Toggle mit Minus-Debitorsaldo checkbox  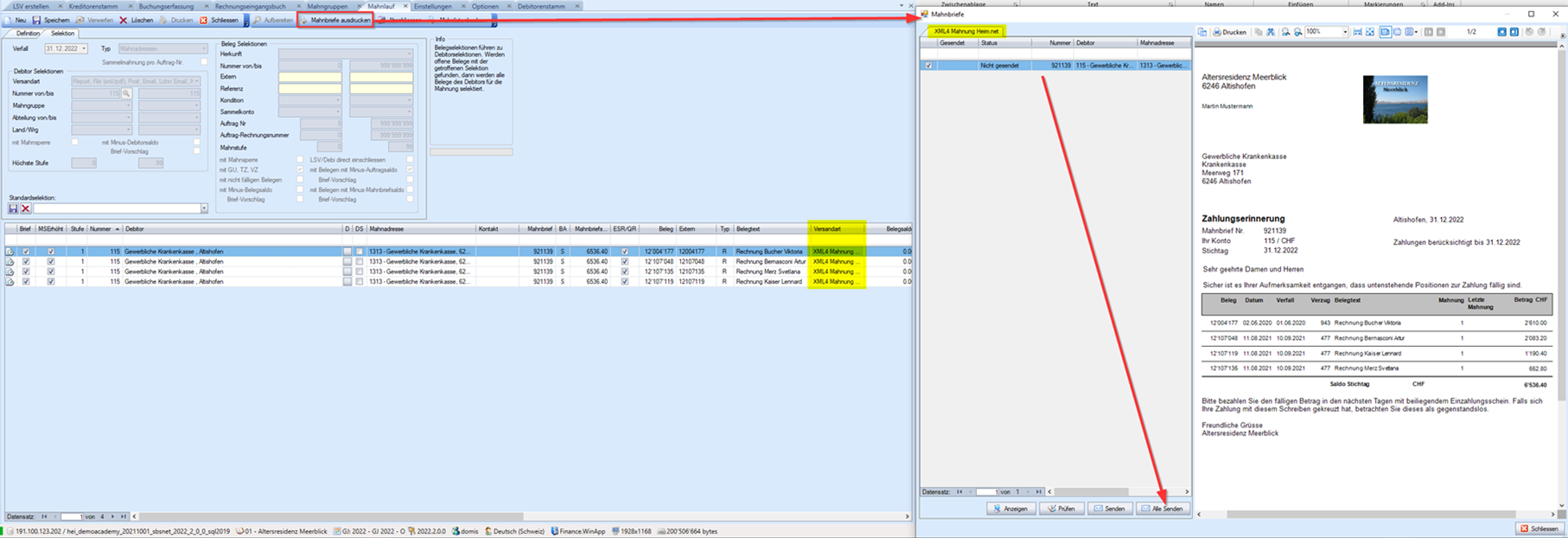click(x=197, y=142)
